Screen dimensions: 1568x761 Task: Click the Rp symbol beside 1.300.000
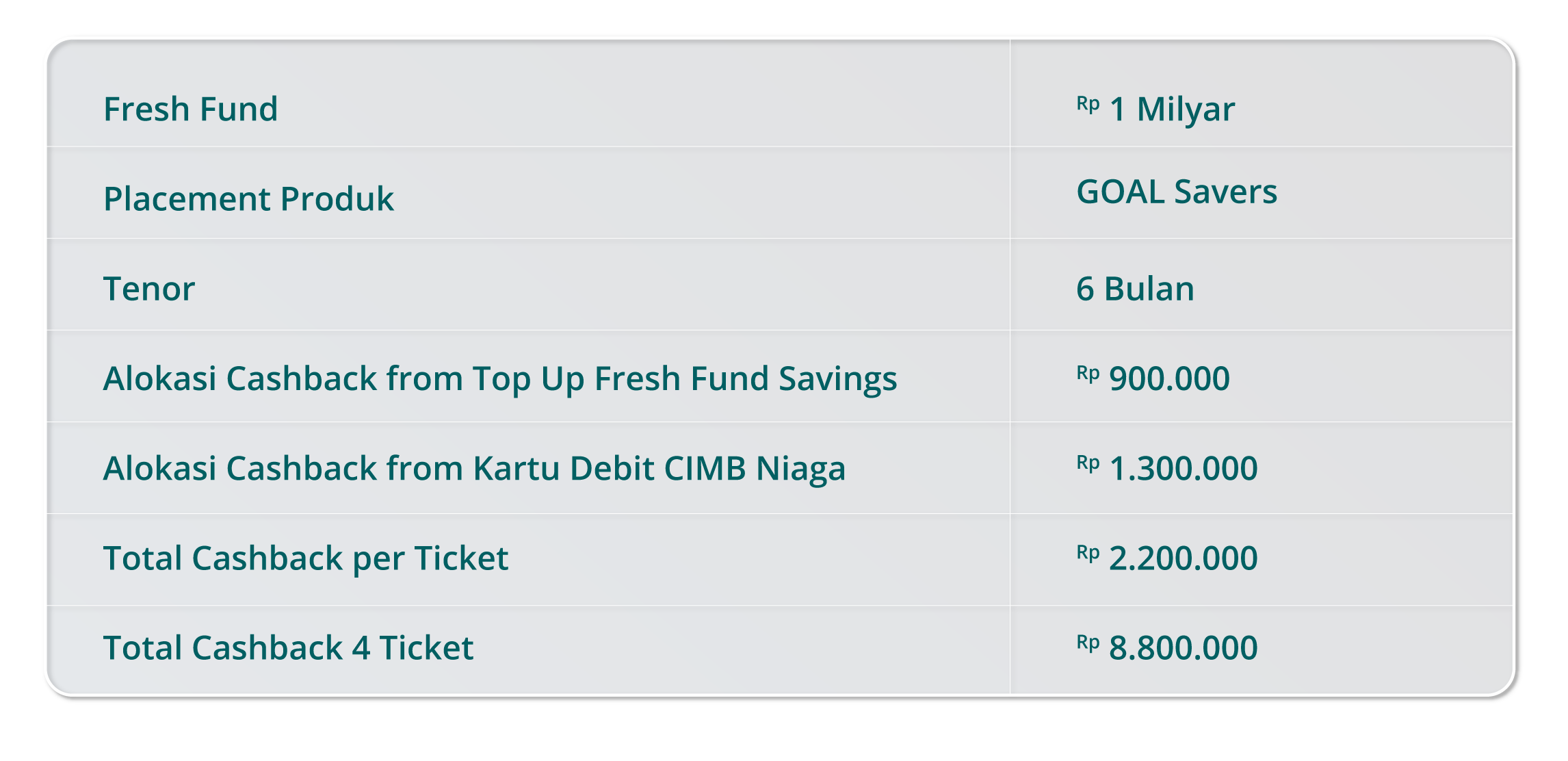point(1088,463)
